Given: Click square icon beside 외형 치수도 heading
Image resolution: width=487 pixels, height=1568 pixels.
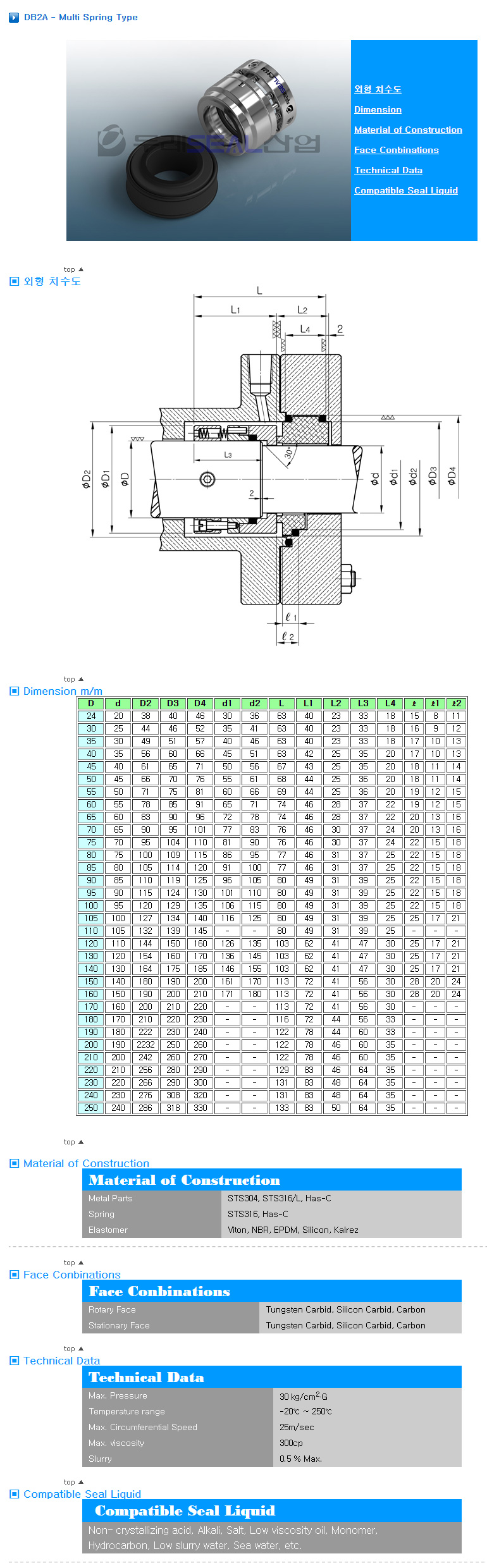Looking at the screenshot, I should pyautogui.click(x=15, y=281).
